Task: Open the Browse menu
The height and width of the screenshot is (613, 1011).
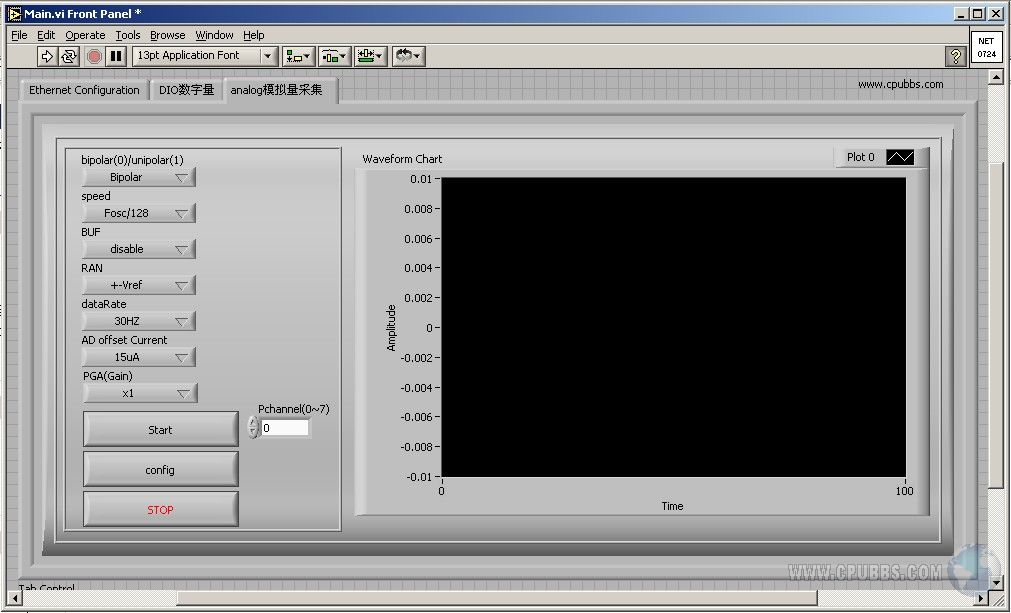Action: [x=168, y=35]
